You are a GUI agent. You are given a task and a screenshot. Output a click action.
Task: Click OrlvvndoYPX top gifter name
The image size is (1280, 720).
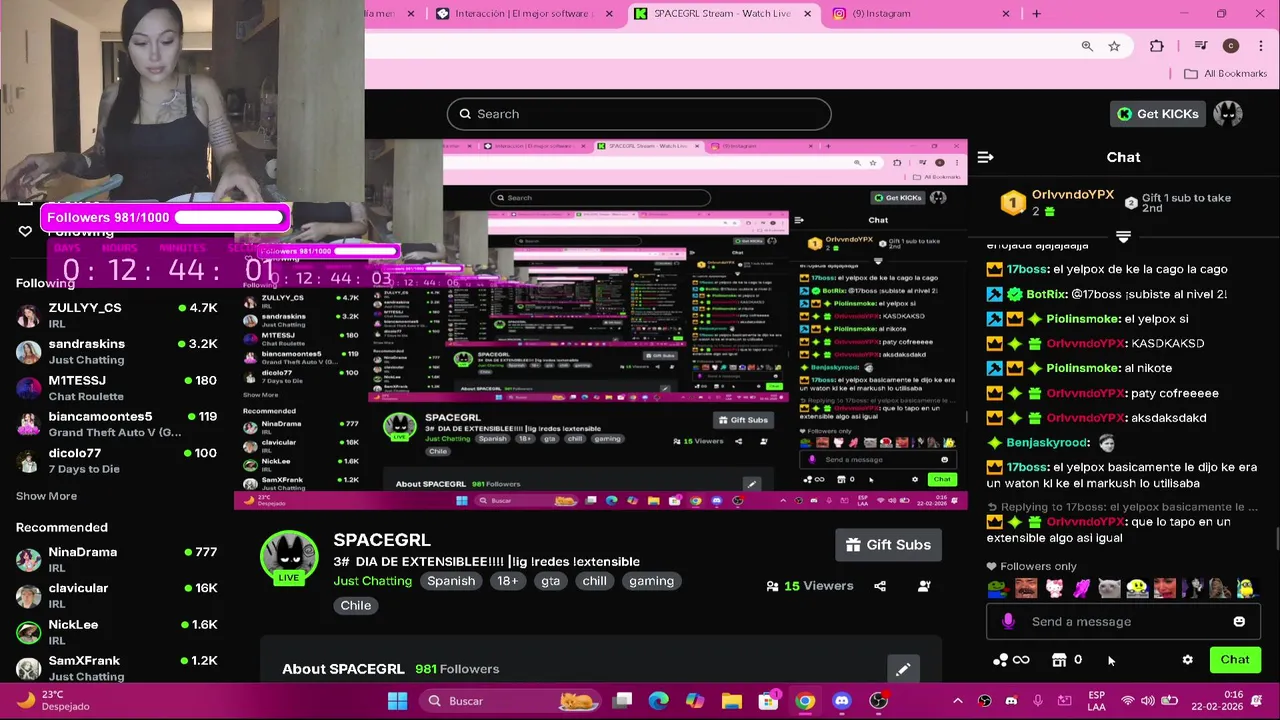1073,195
